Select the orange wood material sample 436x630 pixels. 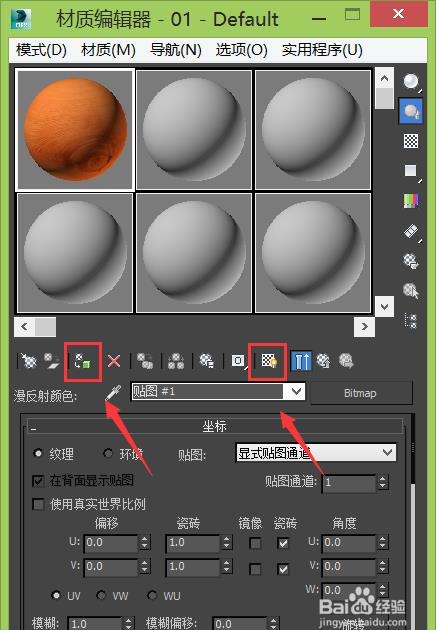pos(75,129)
